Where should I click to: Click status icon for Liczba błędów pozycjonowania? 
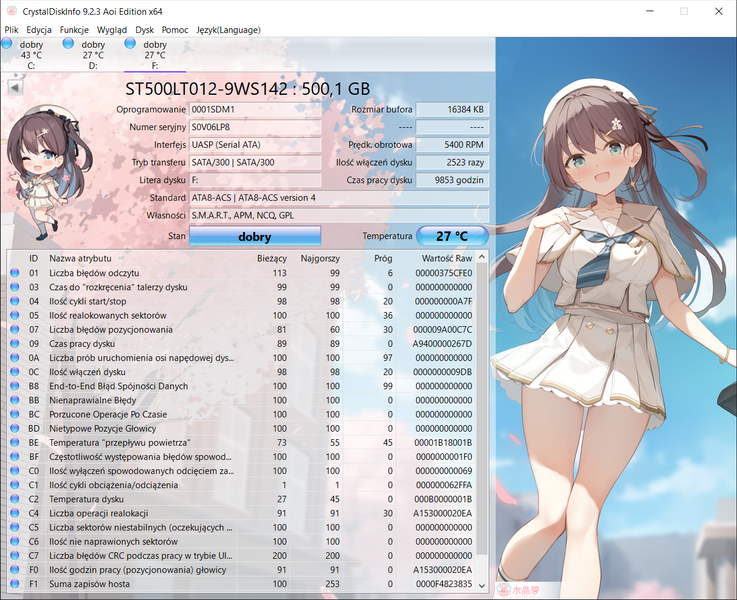coord(15,329)
